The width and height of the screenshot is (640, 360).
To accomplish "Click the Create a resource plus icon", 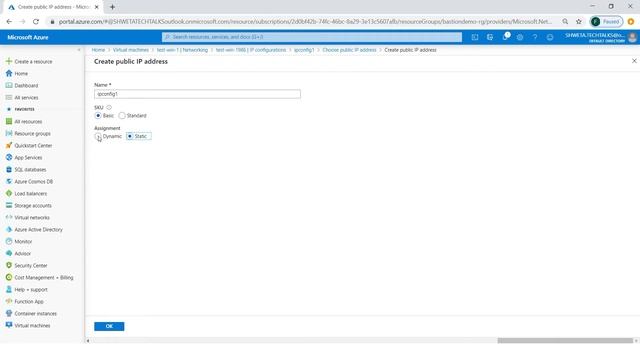I will pyautogui.click(x=9, y=61).
